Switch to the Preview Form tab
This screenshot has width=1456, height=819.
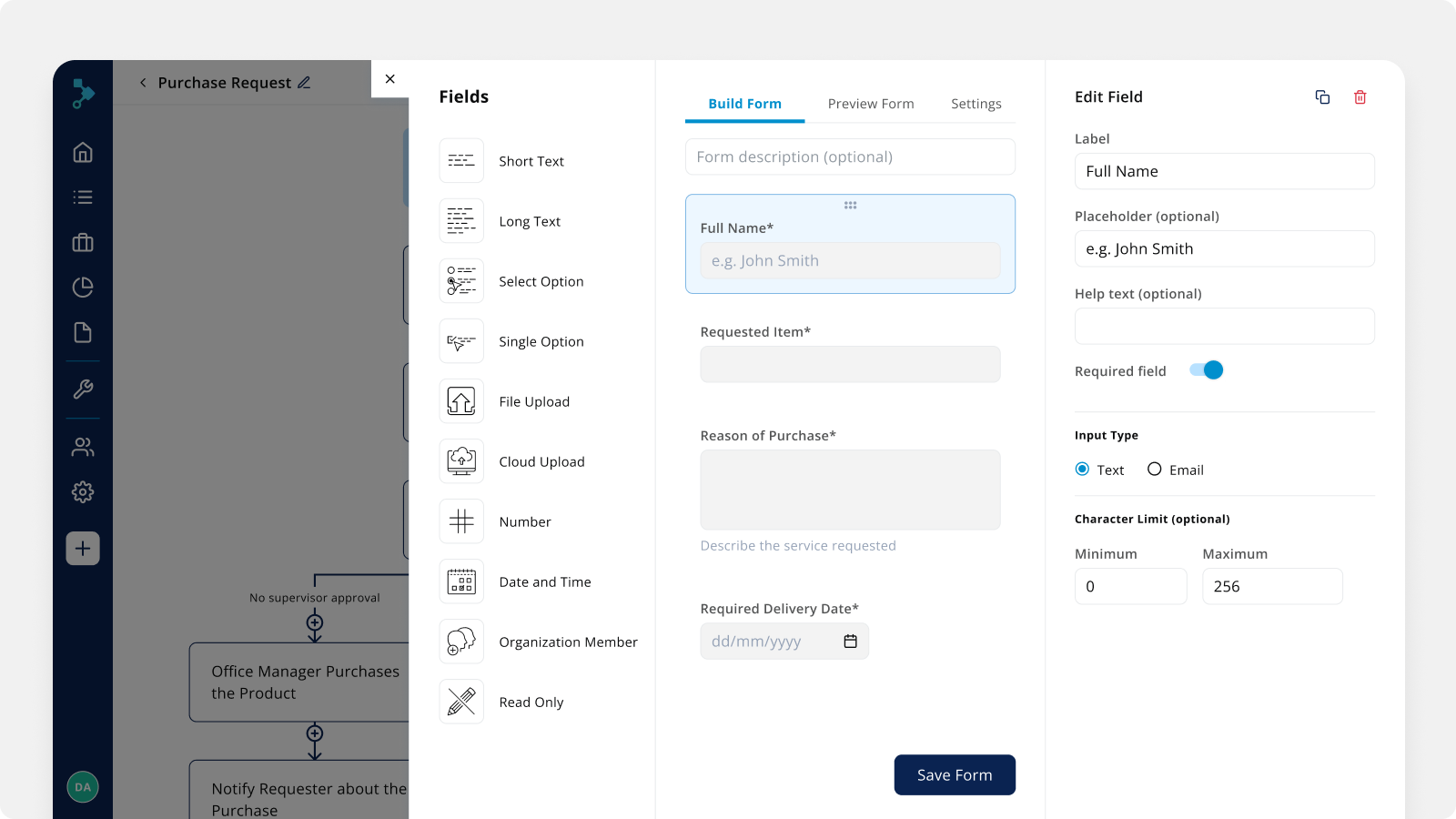[871, 104]
